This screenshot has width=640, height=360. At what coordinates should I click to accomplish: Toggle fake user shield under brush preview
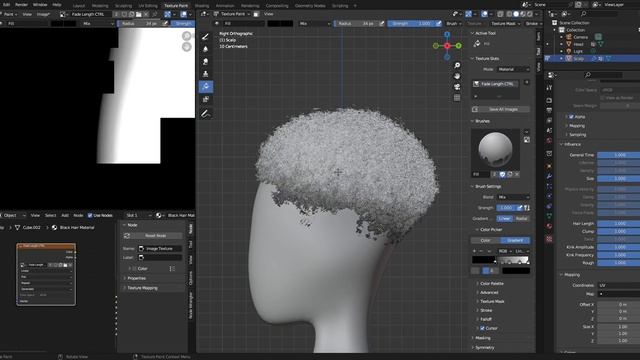pos(502,174)
